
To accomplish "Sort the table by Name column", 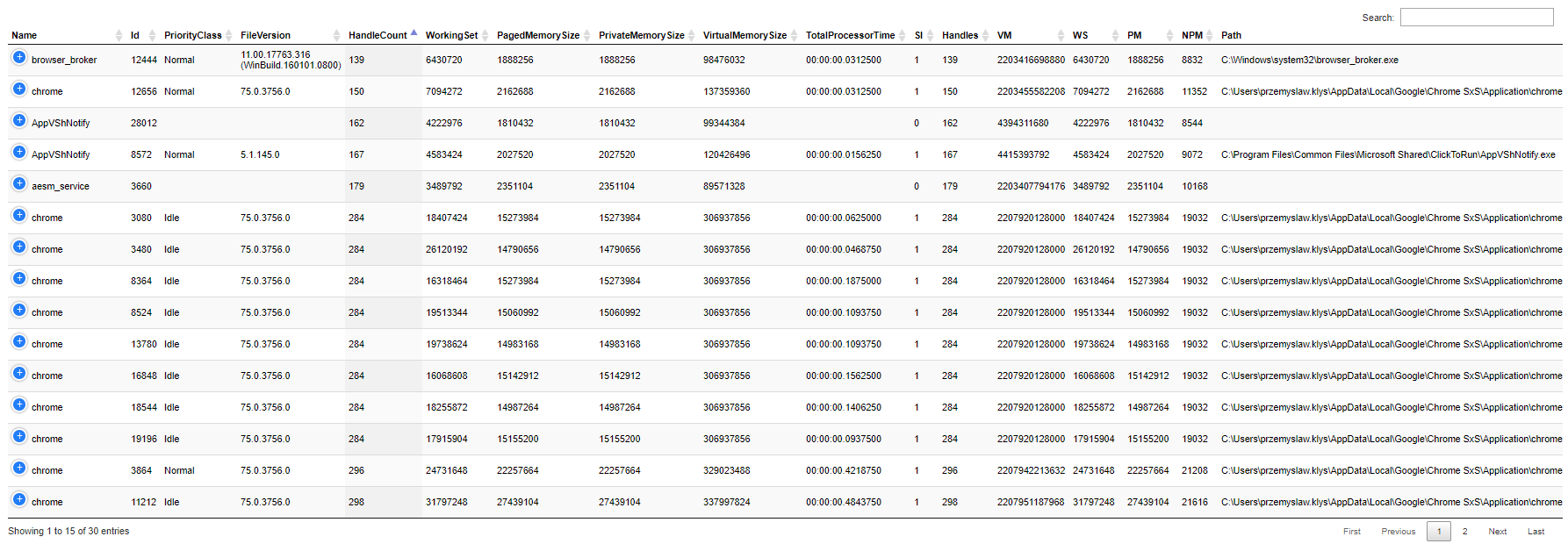I will point(25,36).
